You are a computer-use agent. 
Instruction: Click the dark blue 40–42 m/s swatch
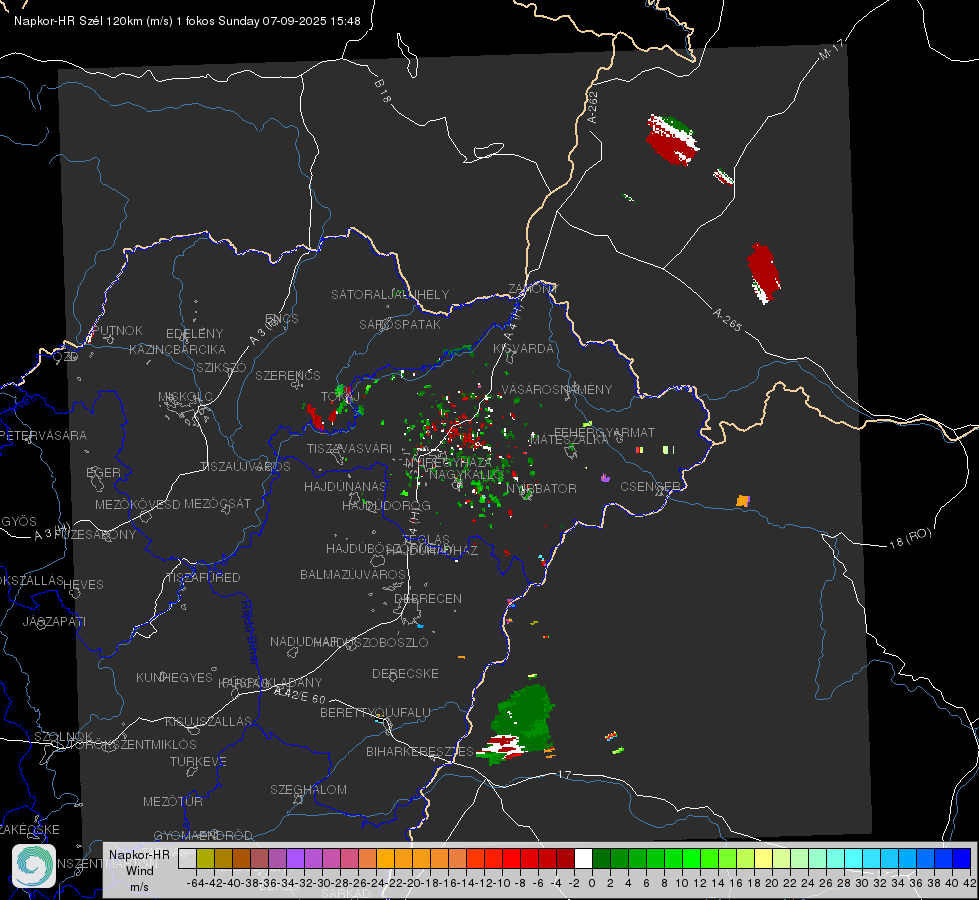(x=962, y=858)
